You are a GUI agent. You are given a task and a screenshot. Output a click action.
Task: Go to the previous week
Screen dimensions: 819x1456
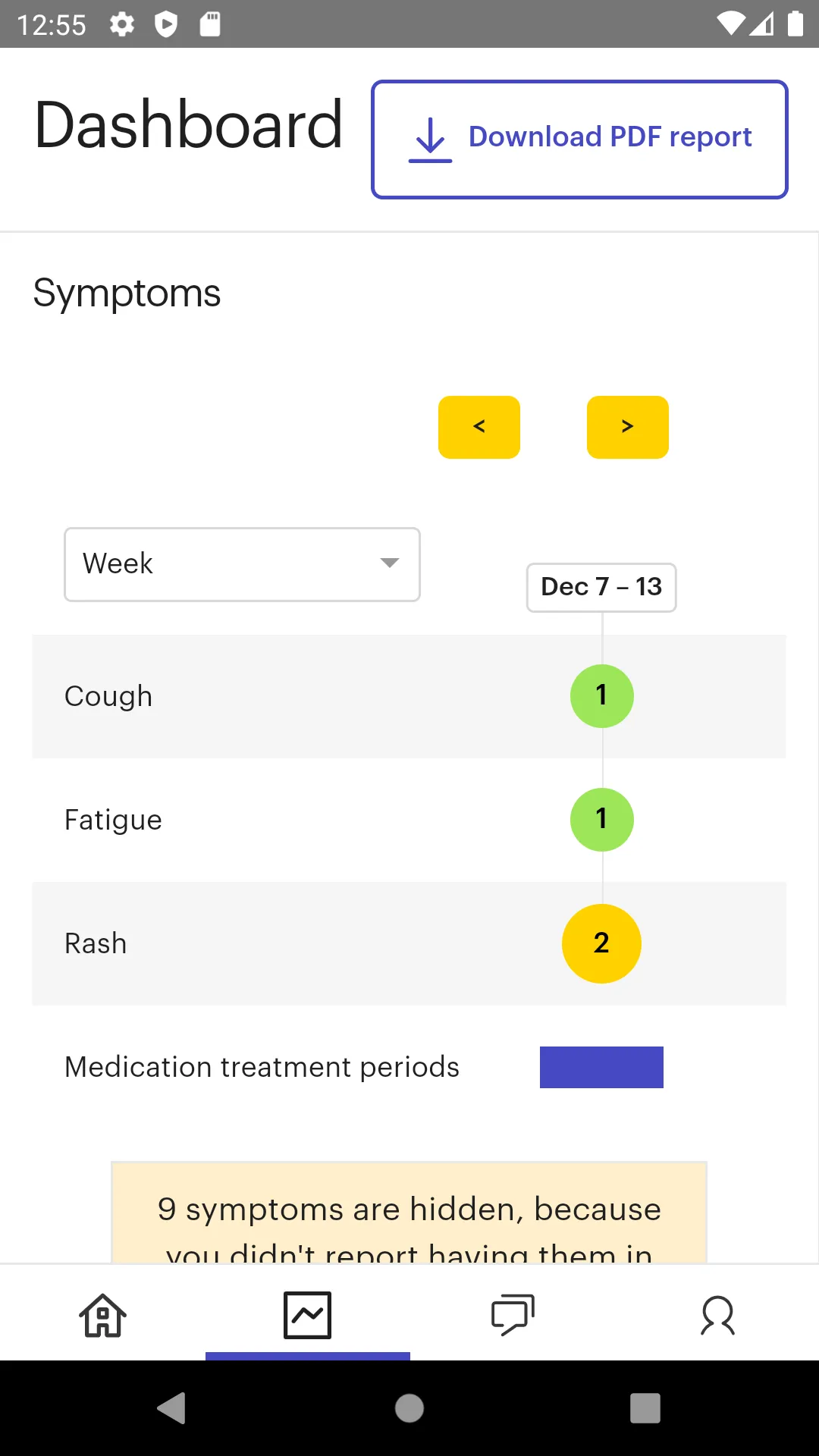[479, 427]
